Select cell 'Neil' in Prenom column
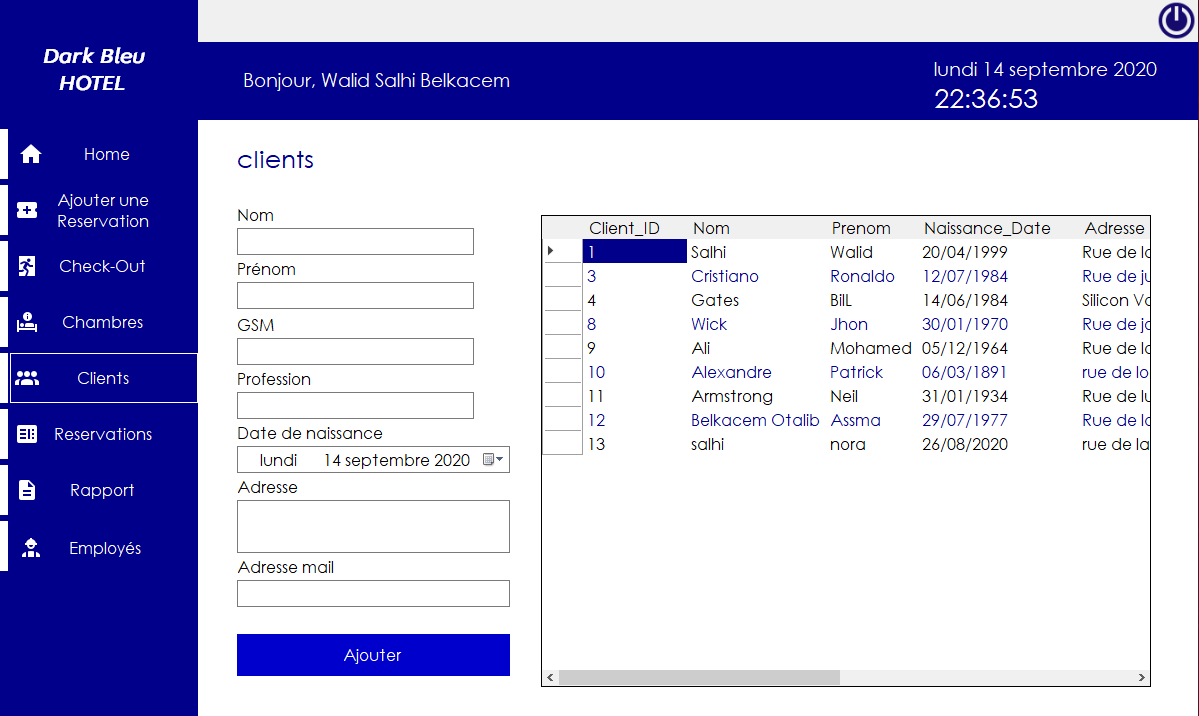Image resolution: width=1199 pixels, height=716 pixels. (x=844, y=396)
